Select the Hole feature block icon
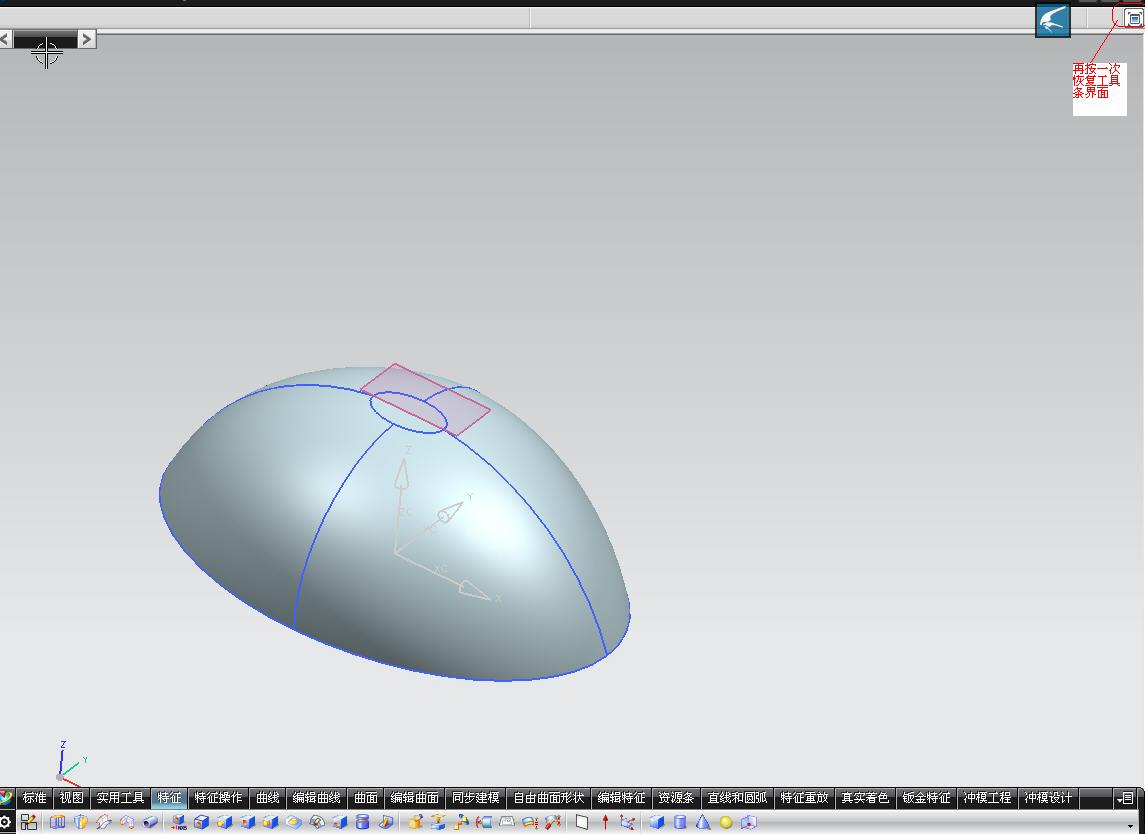1145x834 pixels. coord(201,822)
